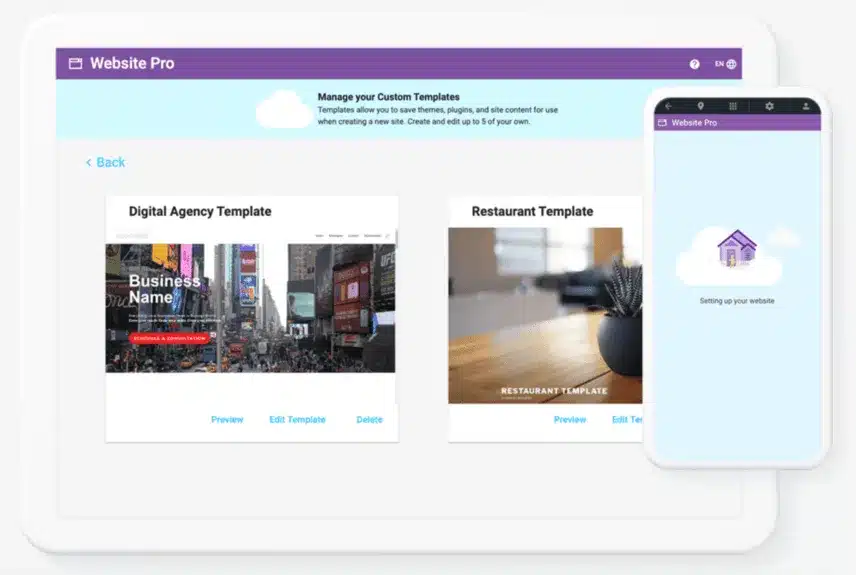The image size is (856, 575).
Task: Click the help question mark icon
Action: 695,64
